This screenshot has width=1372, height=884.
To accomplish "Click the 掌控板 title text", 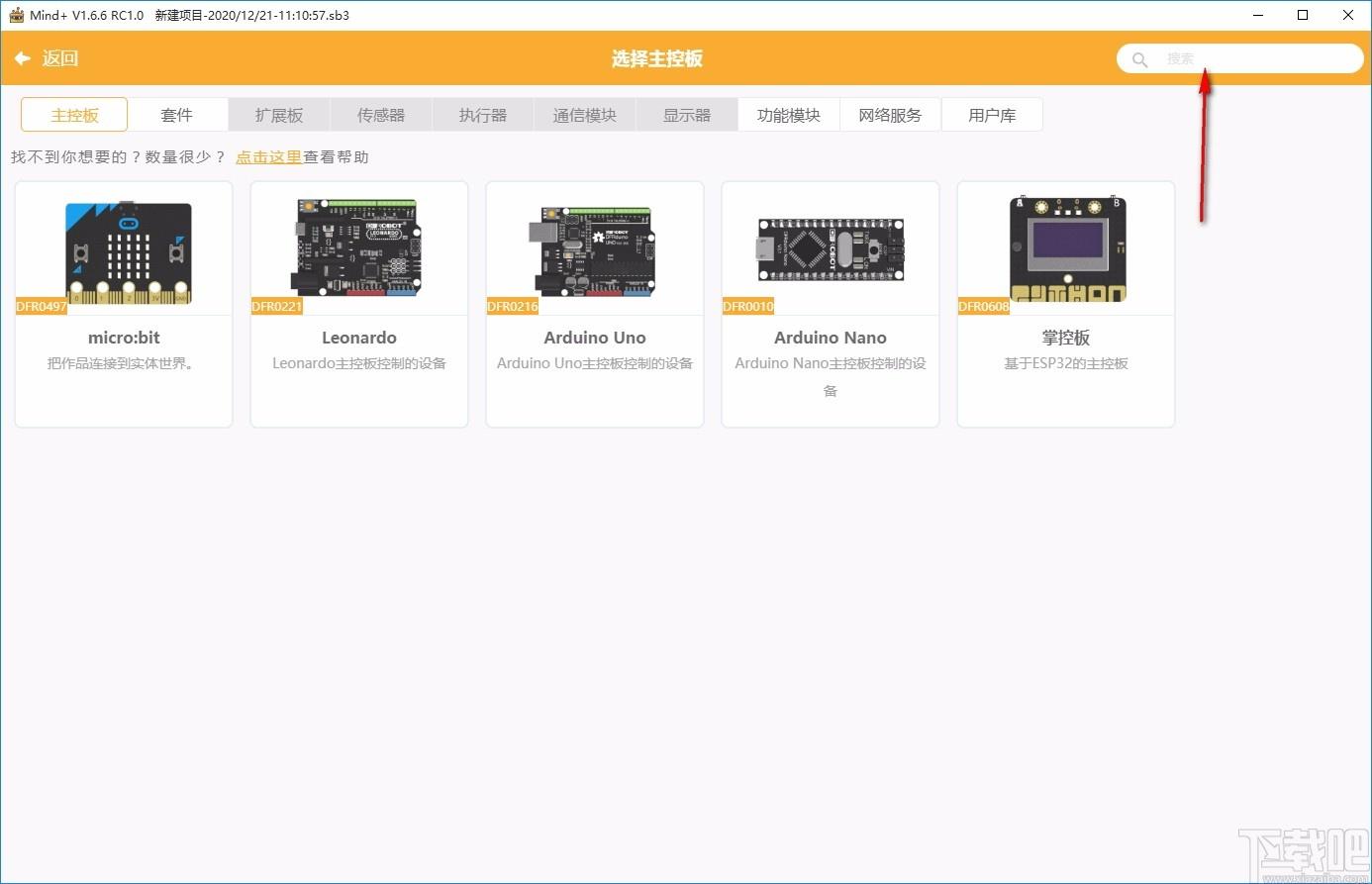I will point(1066,338).
